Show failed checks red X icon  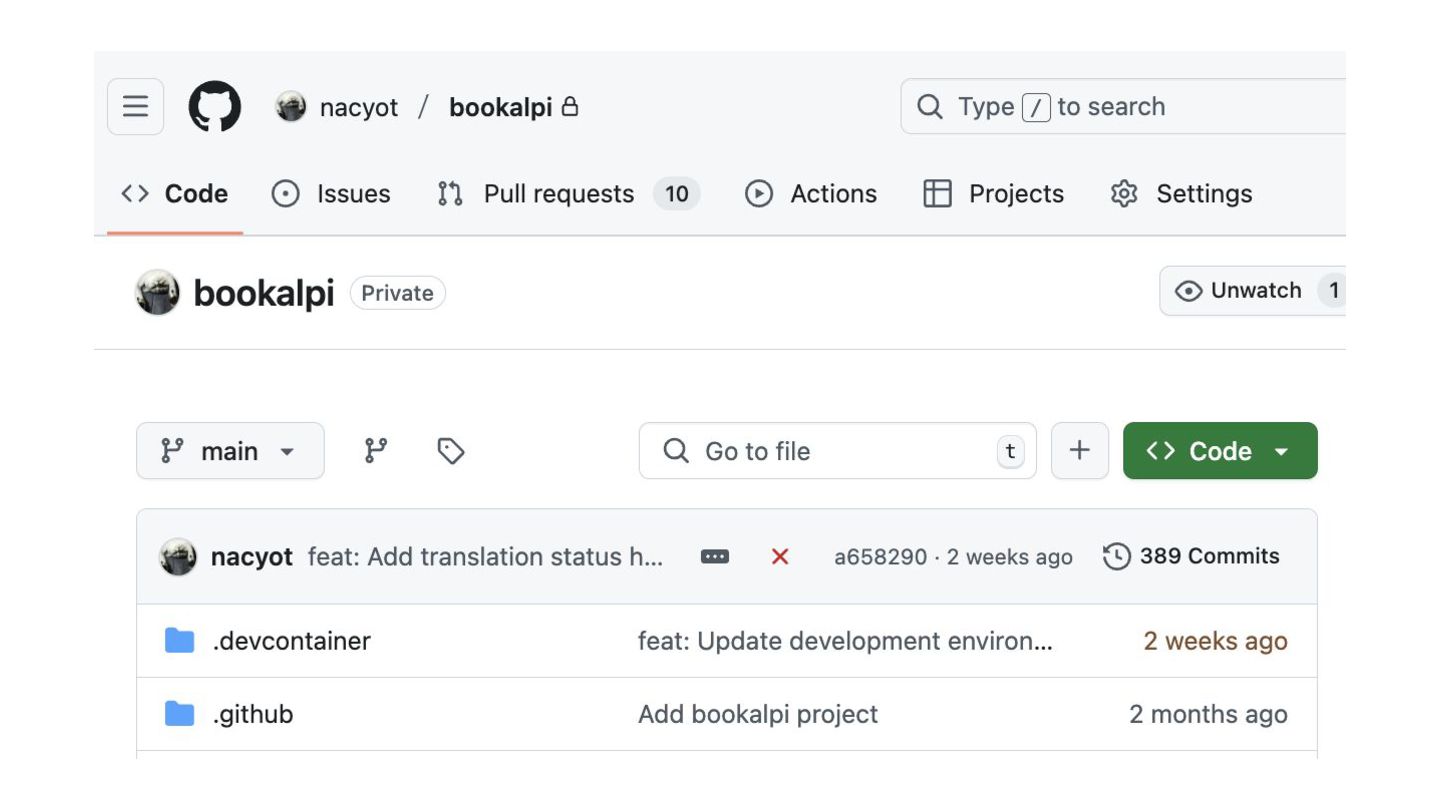pyautogui.click(x=780, y=557)
